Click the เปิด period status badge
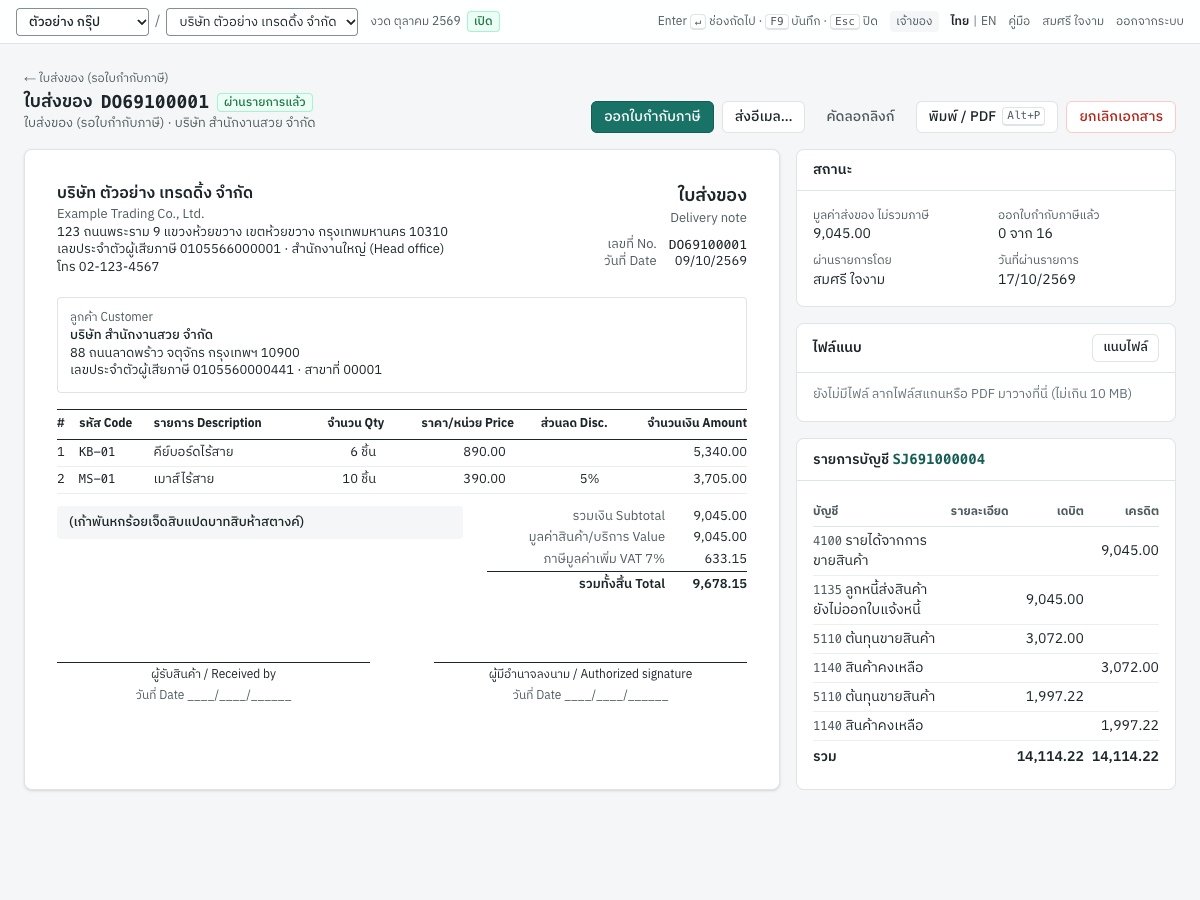 pyautogui.click(x=483, y=21)
